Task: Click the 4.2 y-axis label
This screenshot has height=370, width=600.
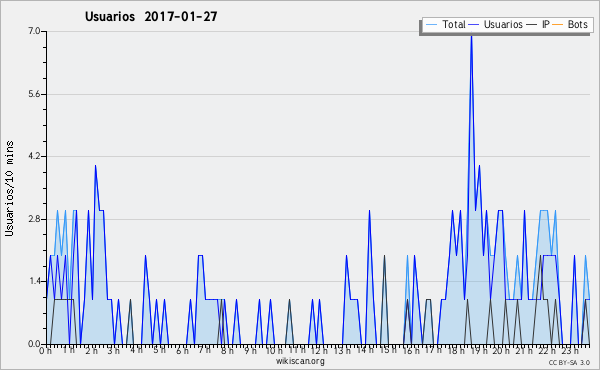Action: pyautogui.click(x=34, y=156)
